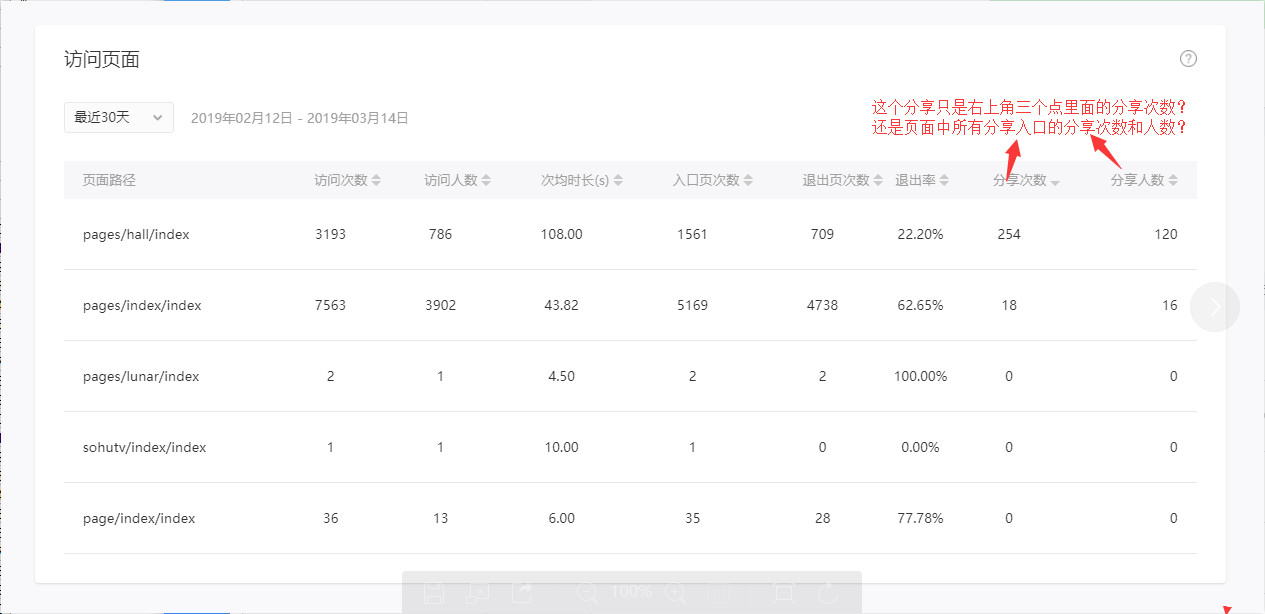The height and width of the screenshot is (614, 1265).
Task: Click visit count 7563
Action: (x=330, y=305)
